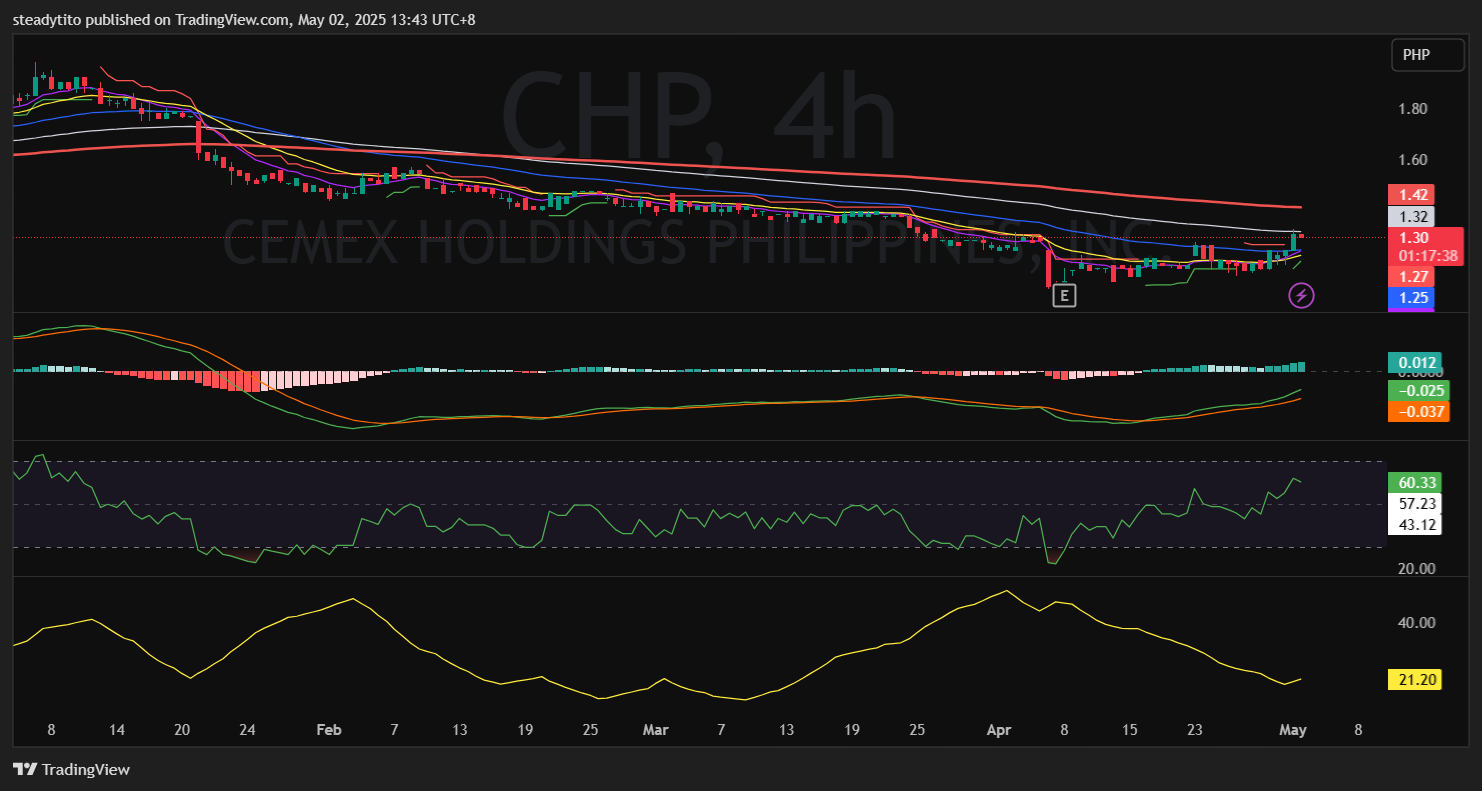Click the Mar date label

coord(656,730)
